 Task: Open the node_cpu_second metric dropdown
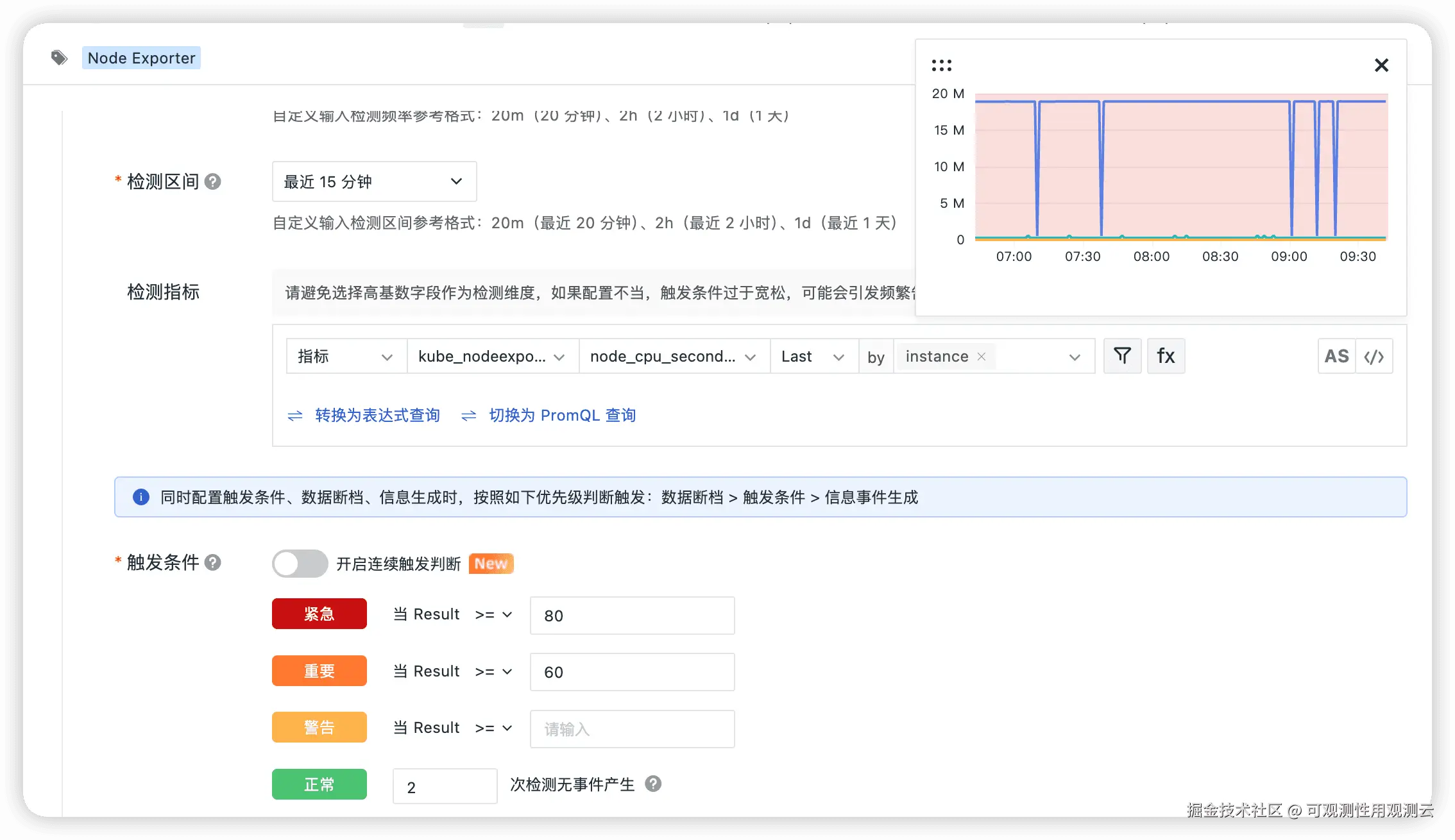click(x=674, y=357)
